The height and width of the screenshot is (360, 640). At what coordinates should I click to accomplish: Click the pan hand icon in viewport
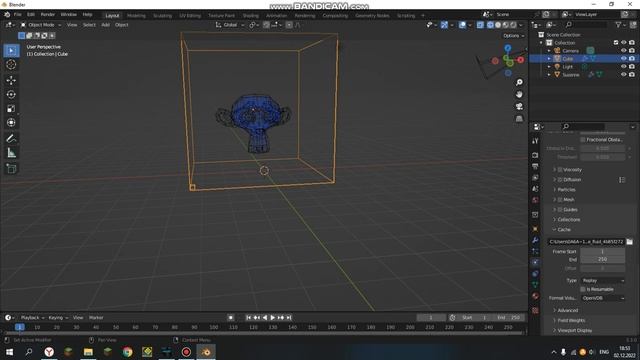click(x=519, y=94)
